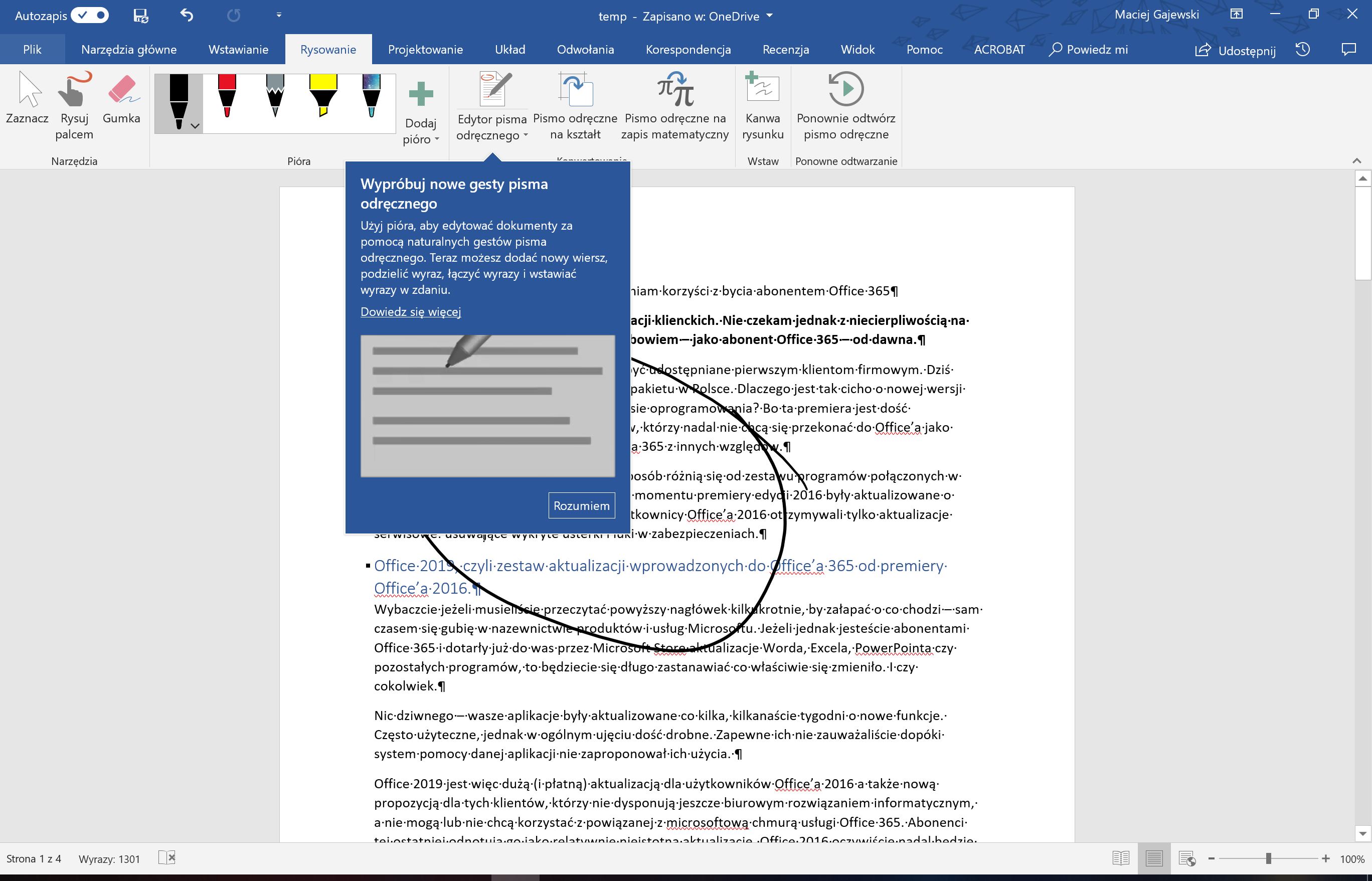1372x881 pixels.
Task: Click the Powiedz mi search box
Action: pos(1088,49)
